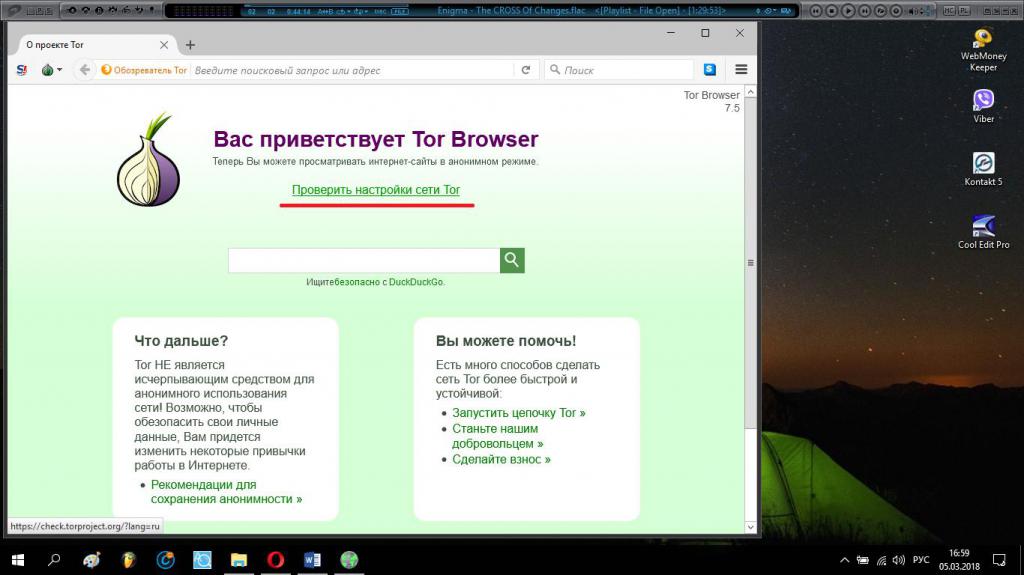Image resolution: width=1024 pixels, height=575 pixels.
Task: Click the media player Previous track button
Action: pyautogui.click(x=816, y=10)
